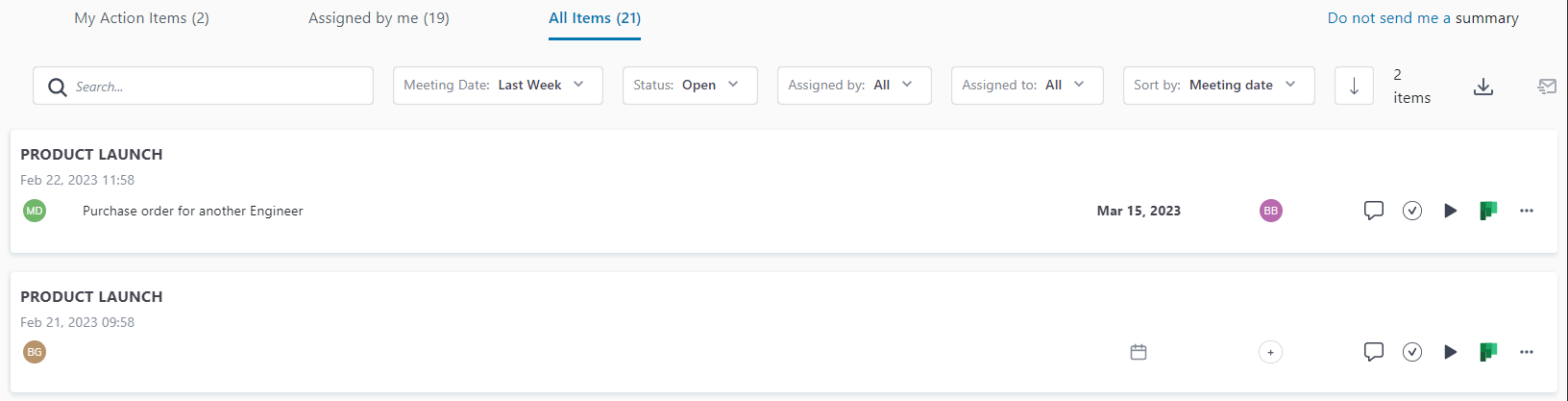The width and height of the screenshot is (1568, 401).
Task: Open more options for Purchase order item
Action: (x=1527, y=211)
